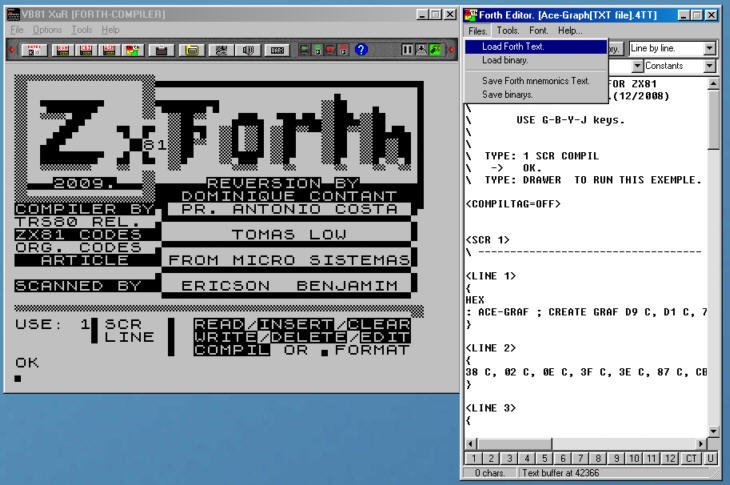Click screen button 12 in Forth Editor
Image resolution: width=730 pixels, height=485 pixels.
pyautogui.click(x=670, y=458)
